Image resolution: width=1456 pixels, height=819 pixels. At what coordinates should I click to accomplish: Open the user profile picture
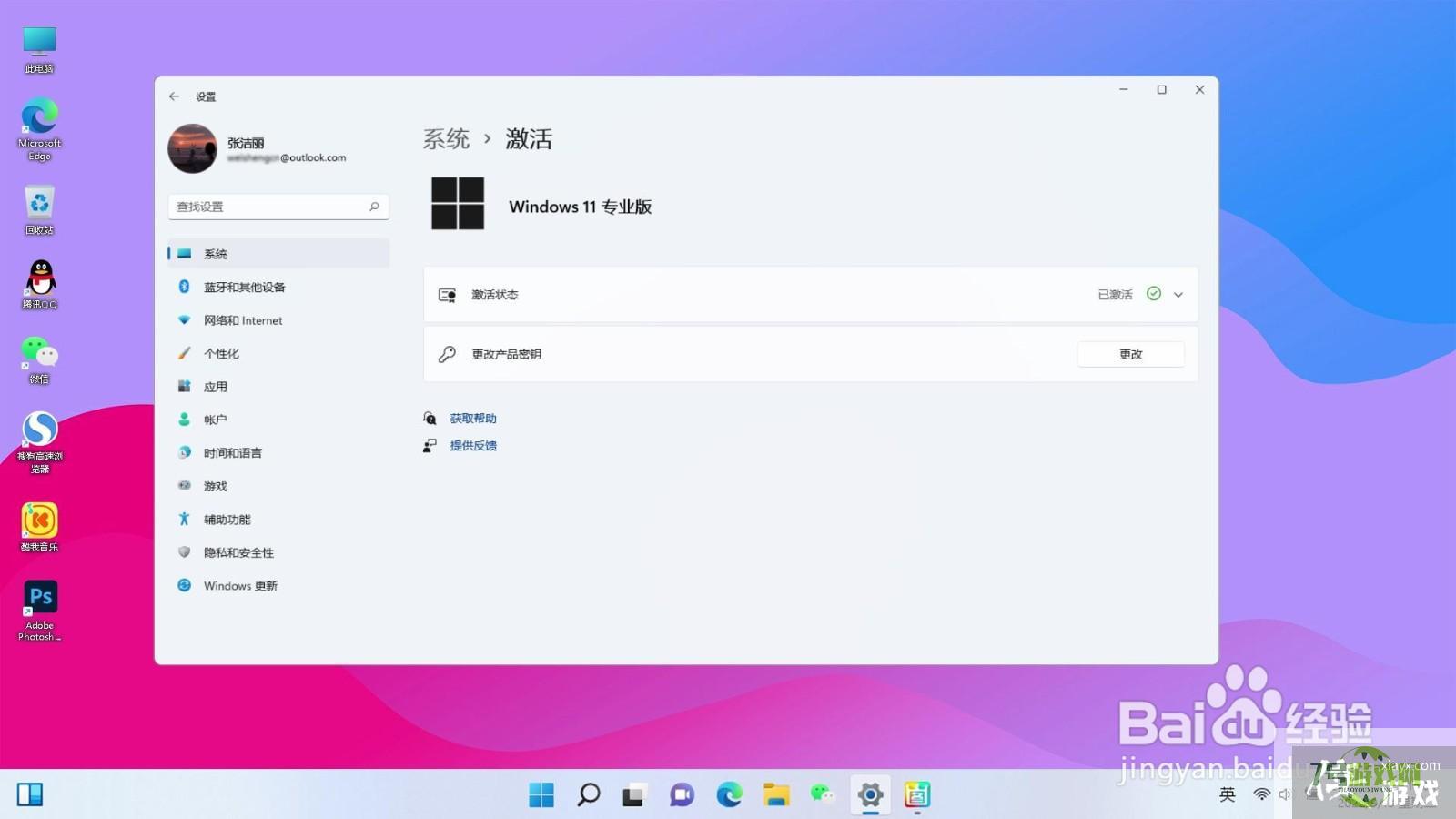click(192, 148)
